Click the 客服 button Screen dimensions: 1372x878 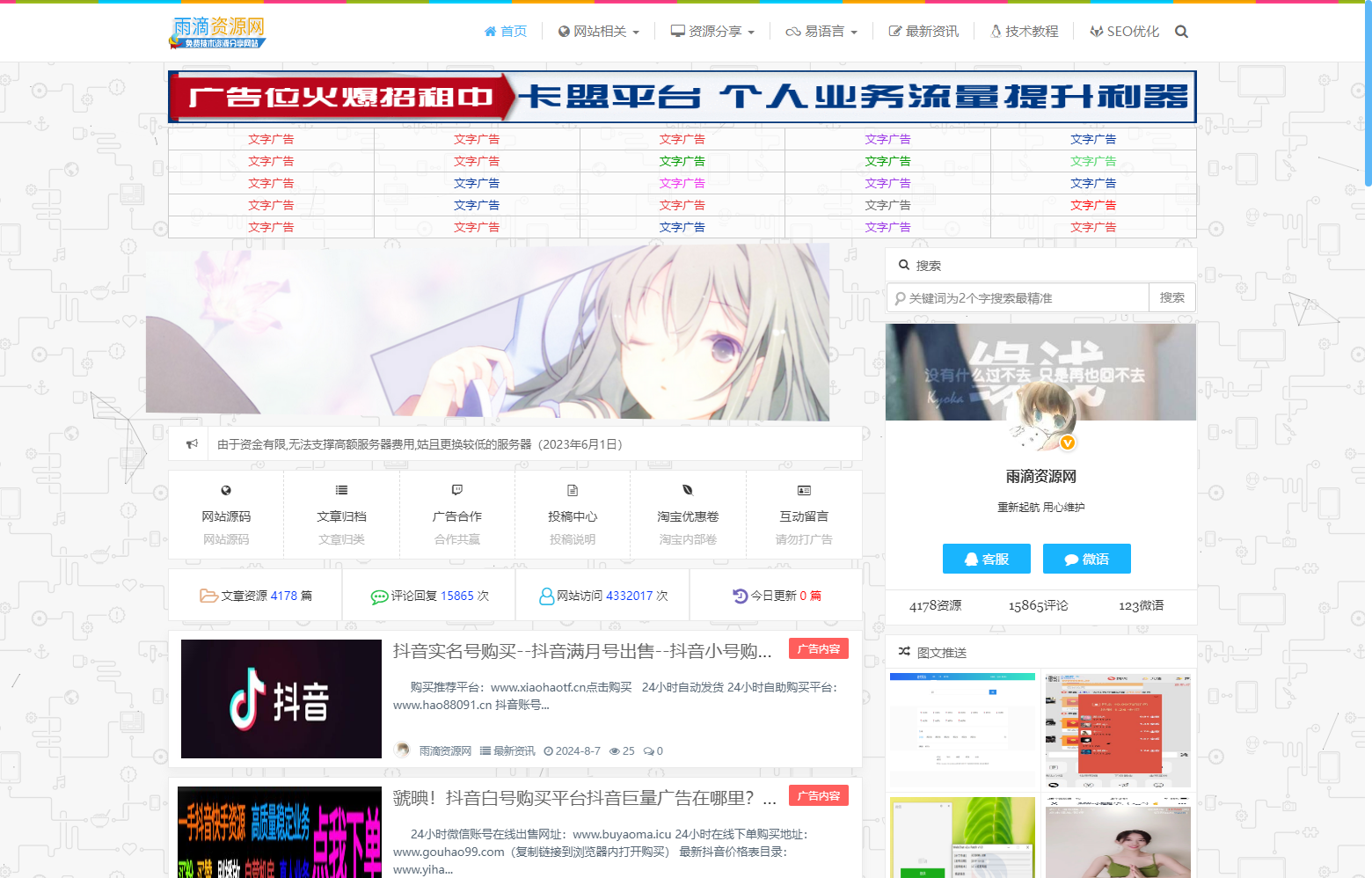987,559
